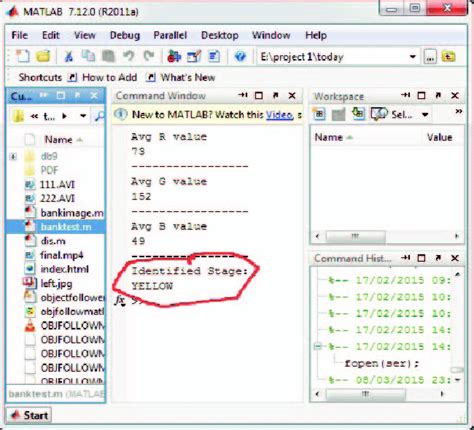Image resolution: width=474 pixels, height=430 pixels.
Task: Select 111.AVI file
Action: [50, 184]
